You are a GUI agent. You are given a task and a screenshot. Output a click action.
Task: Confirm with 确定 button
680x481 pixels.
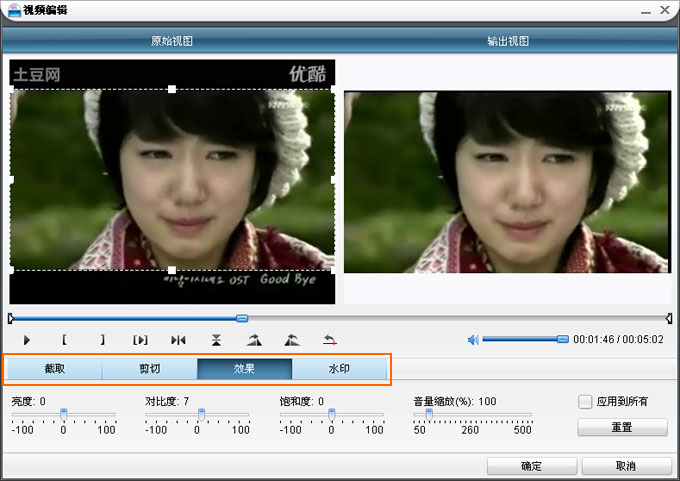click(532, 466)
